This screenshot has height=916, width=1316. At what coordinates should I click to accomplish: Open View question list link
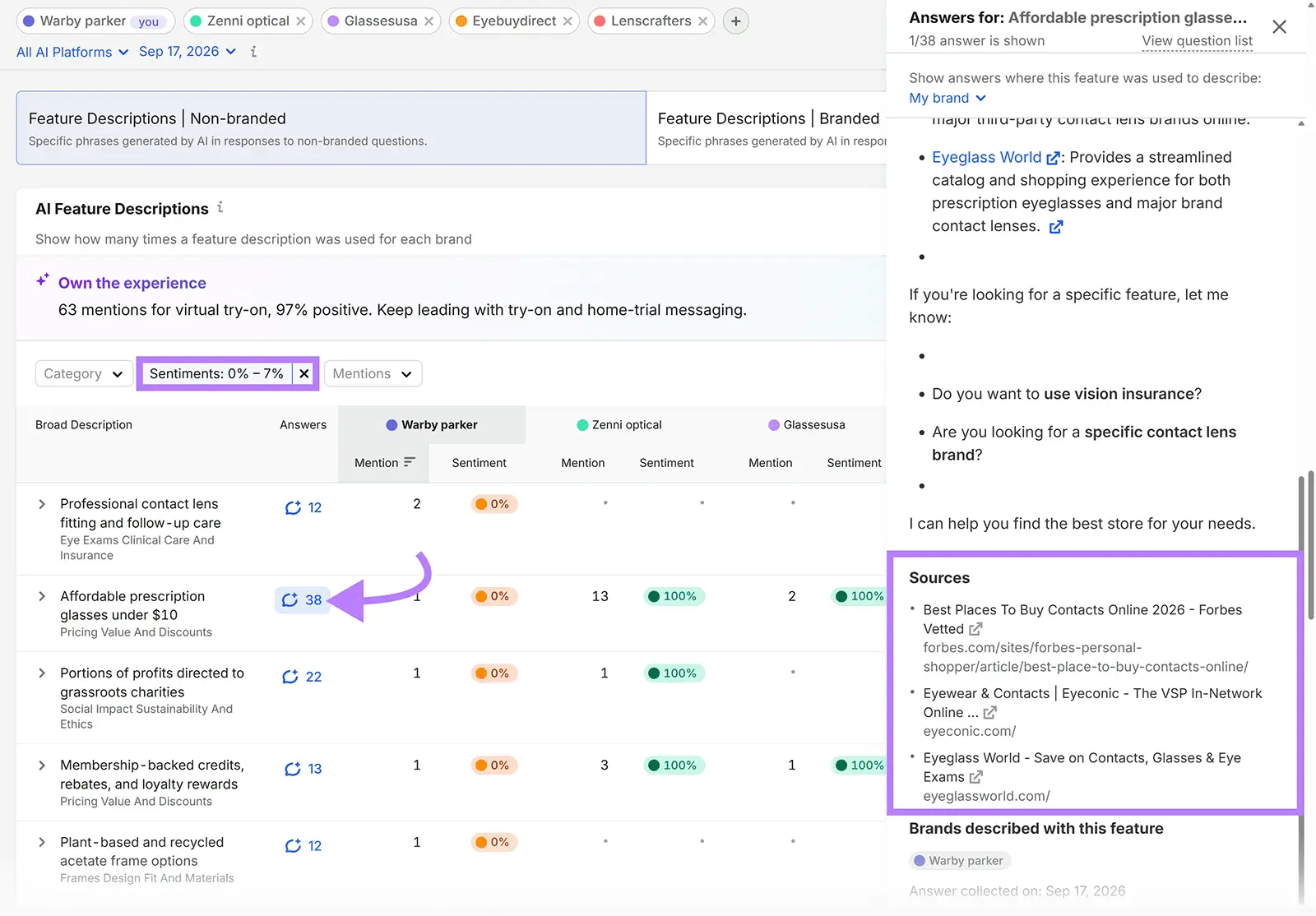[1197, 41]
